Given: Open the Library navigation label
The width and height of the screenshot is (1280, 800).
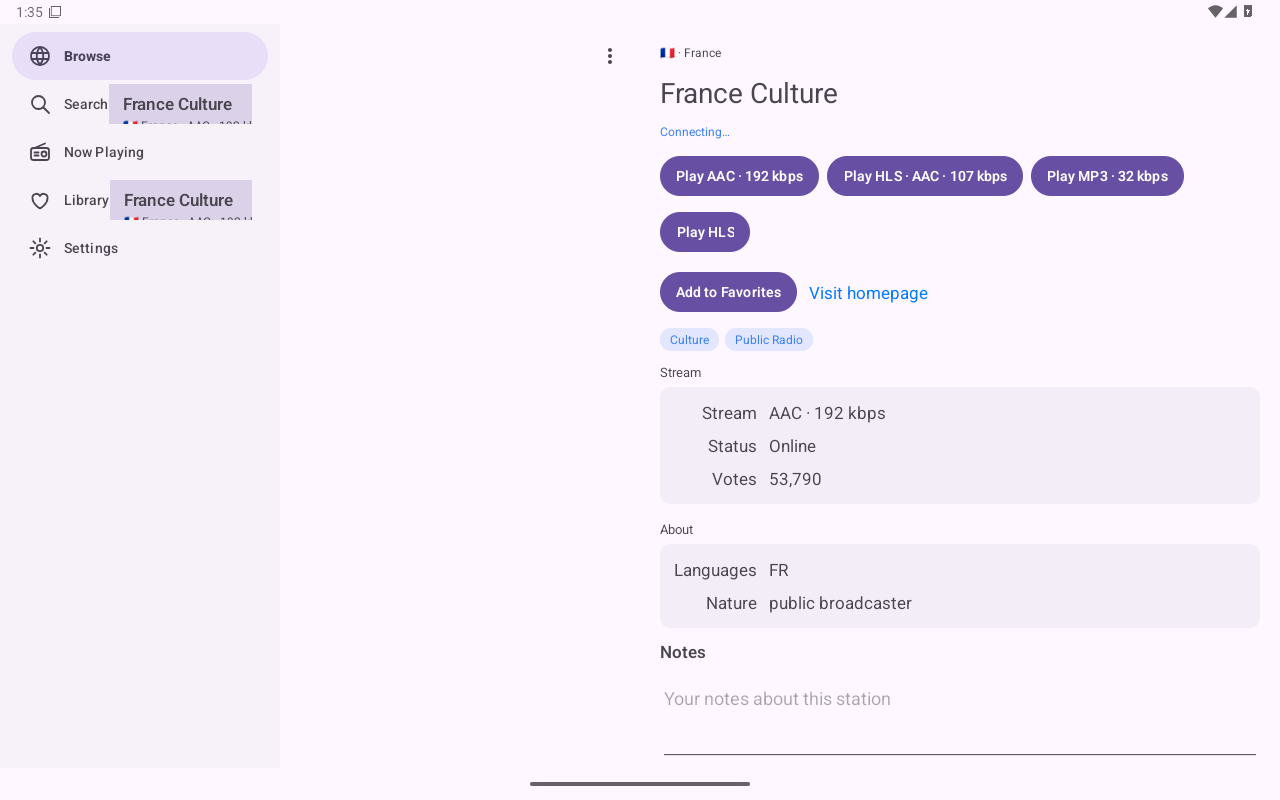Looking at the screenshot, I should click(86, 200).
